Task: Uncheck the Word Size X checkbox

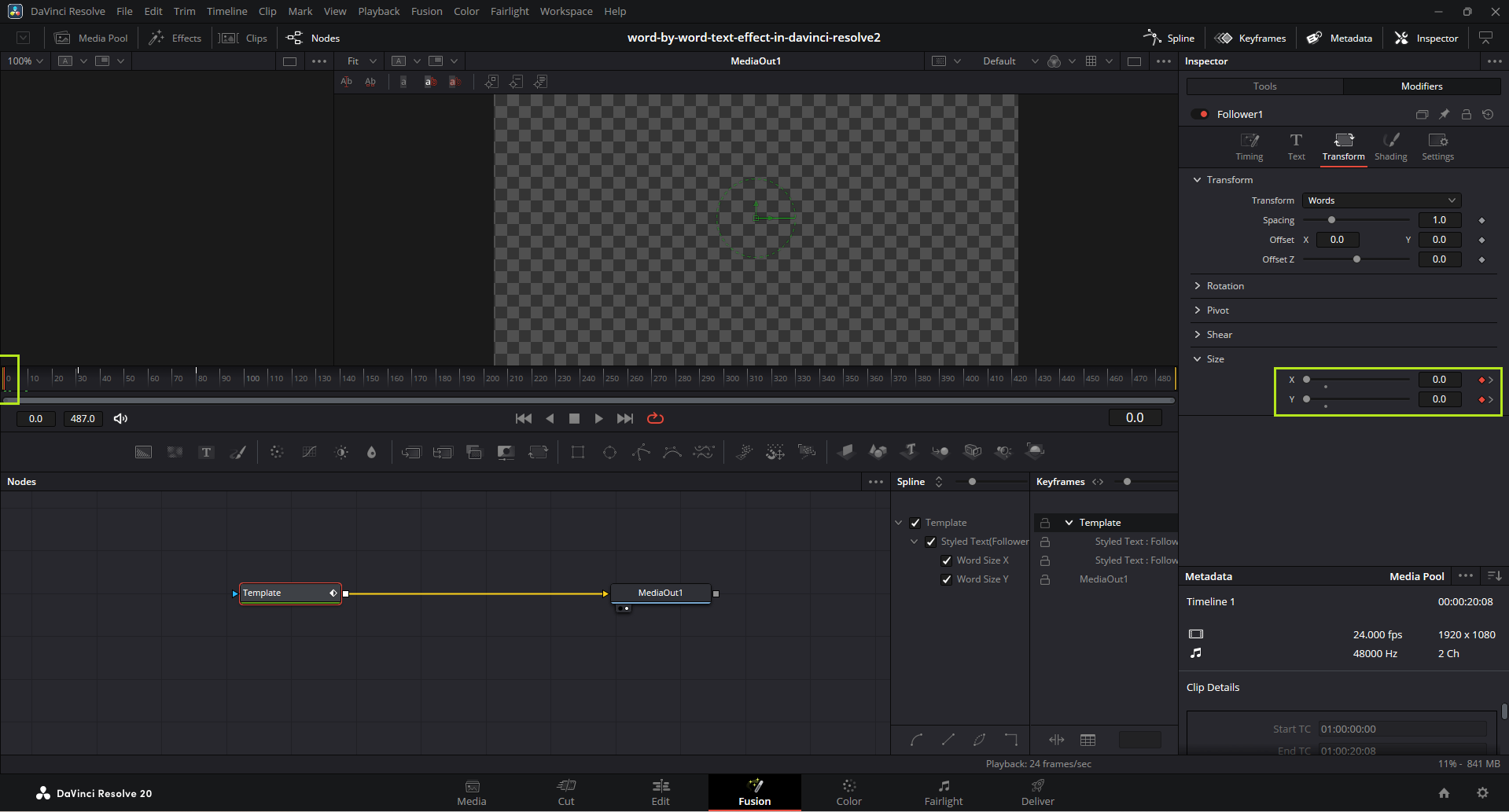Action: [x=947, y=560]
